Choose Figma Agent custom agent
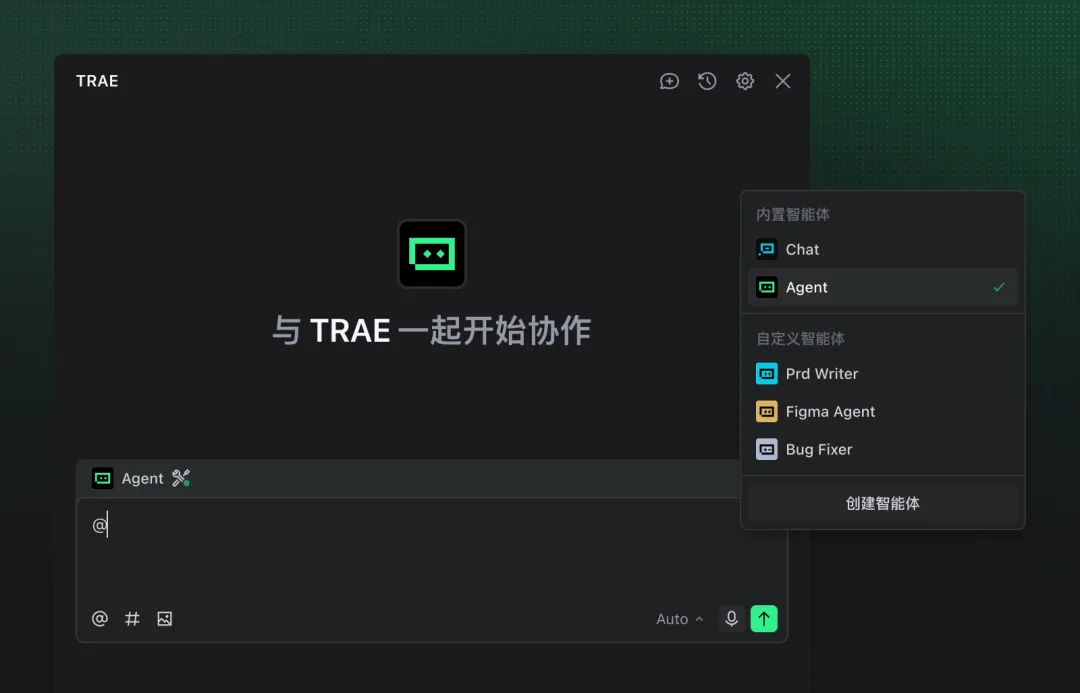1080x693 pixels. [x=882, y=411]
